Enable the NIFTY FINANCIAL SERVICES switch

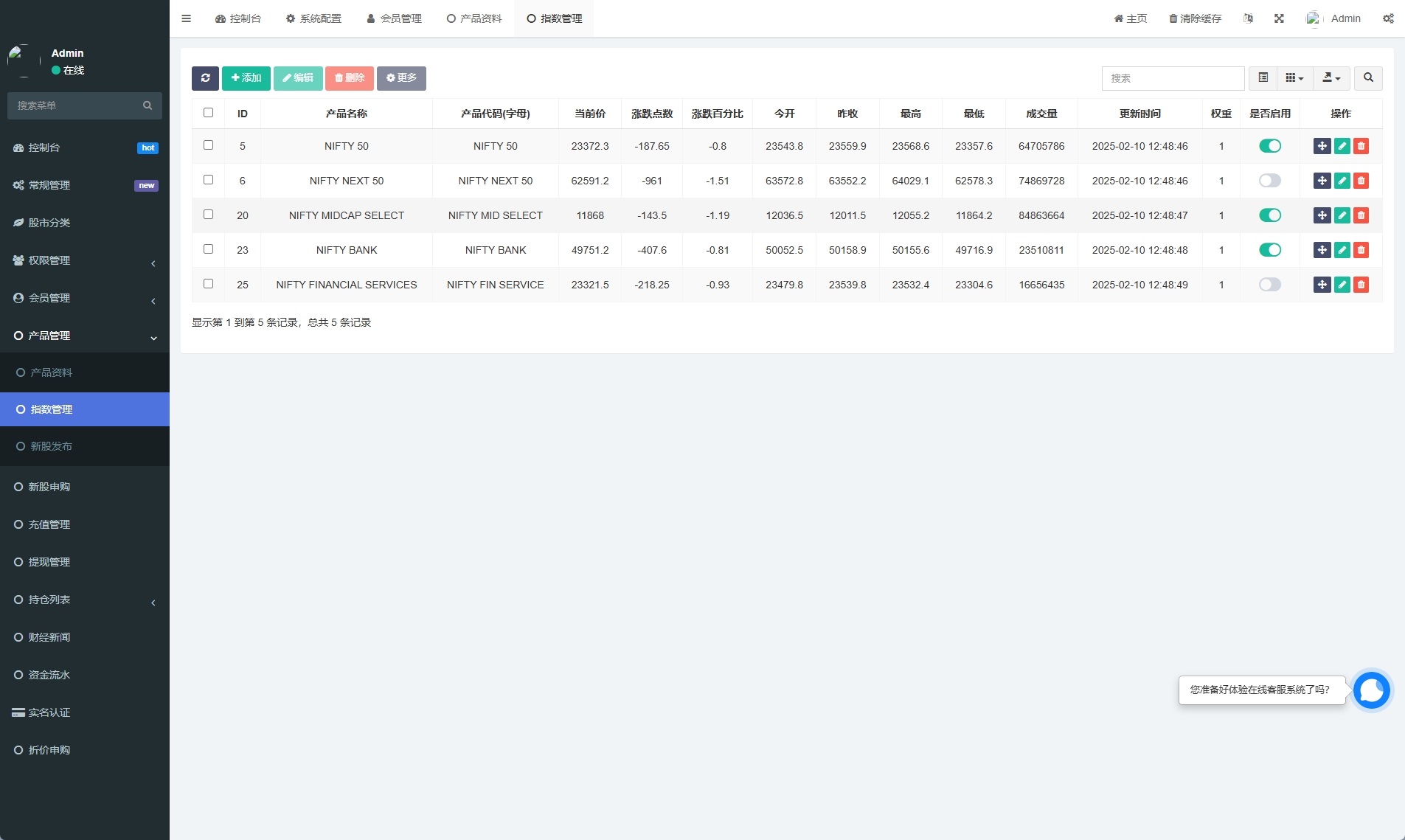pos(1269,285)
